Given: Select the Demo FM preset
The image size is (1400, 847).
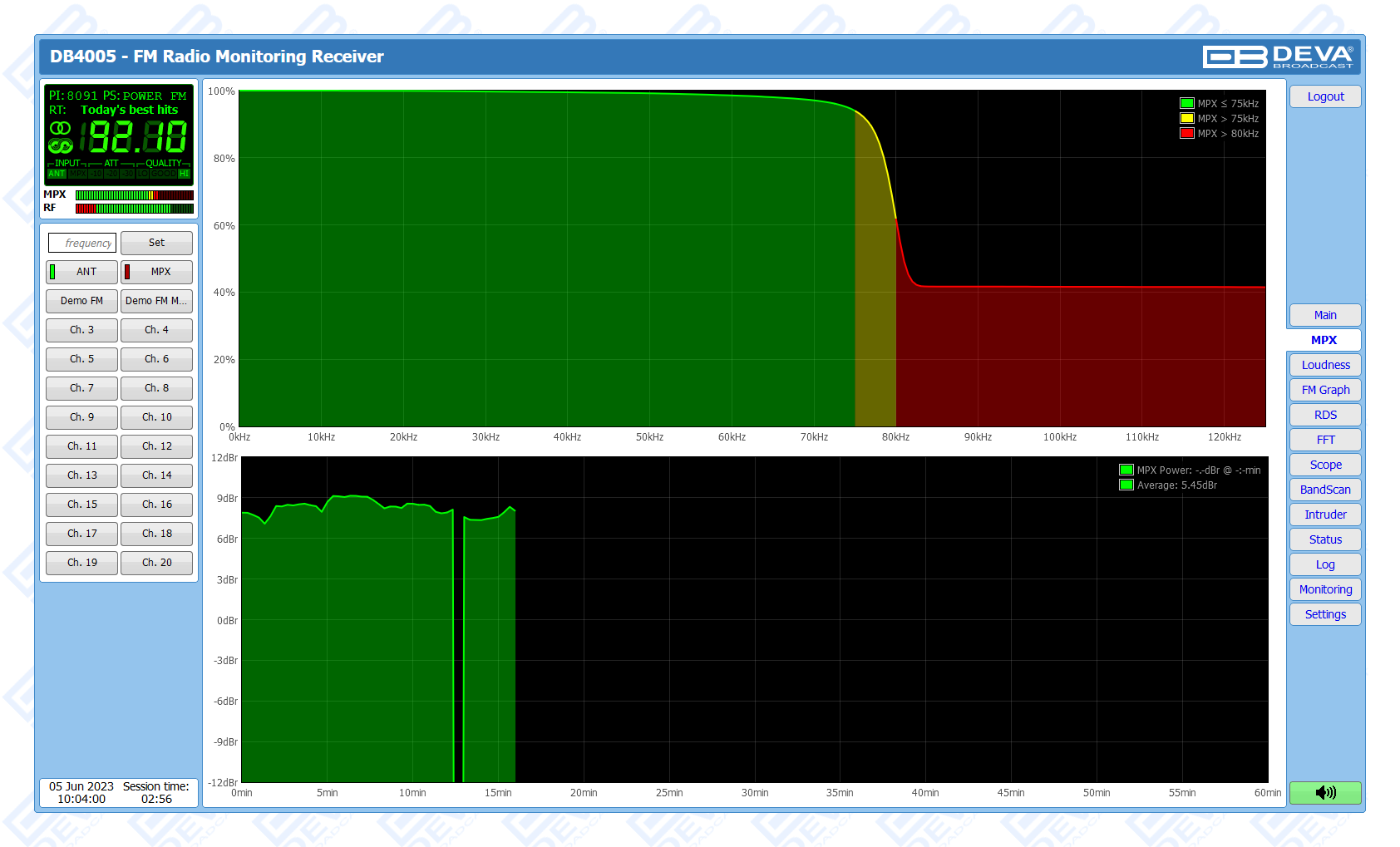Looking at the screenshot, I should [x=81, y=301].
